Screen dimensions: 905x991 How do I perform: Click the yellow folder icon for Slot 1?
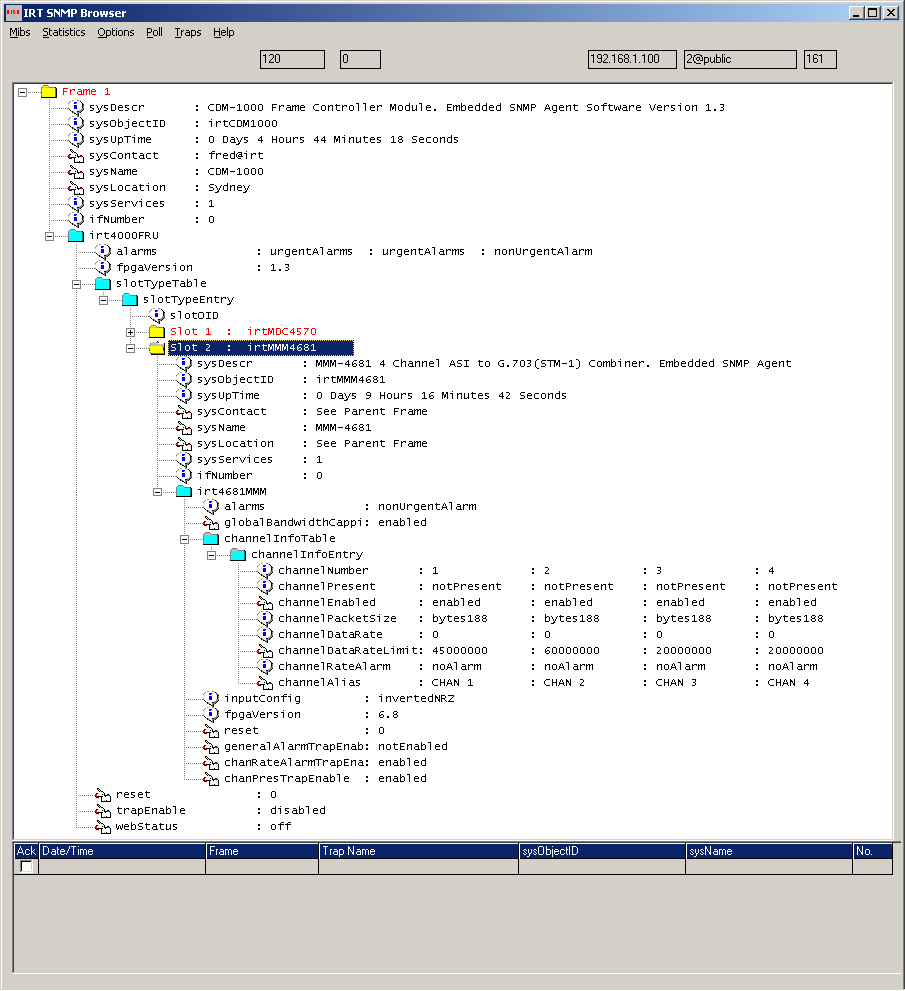pyautogui.click(x=156, y=331)
